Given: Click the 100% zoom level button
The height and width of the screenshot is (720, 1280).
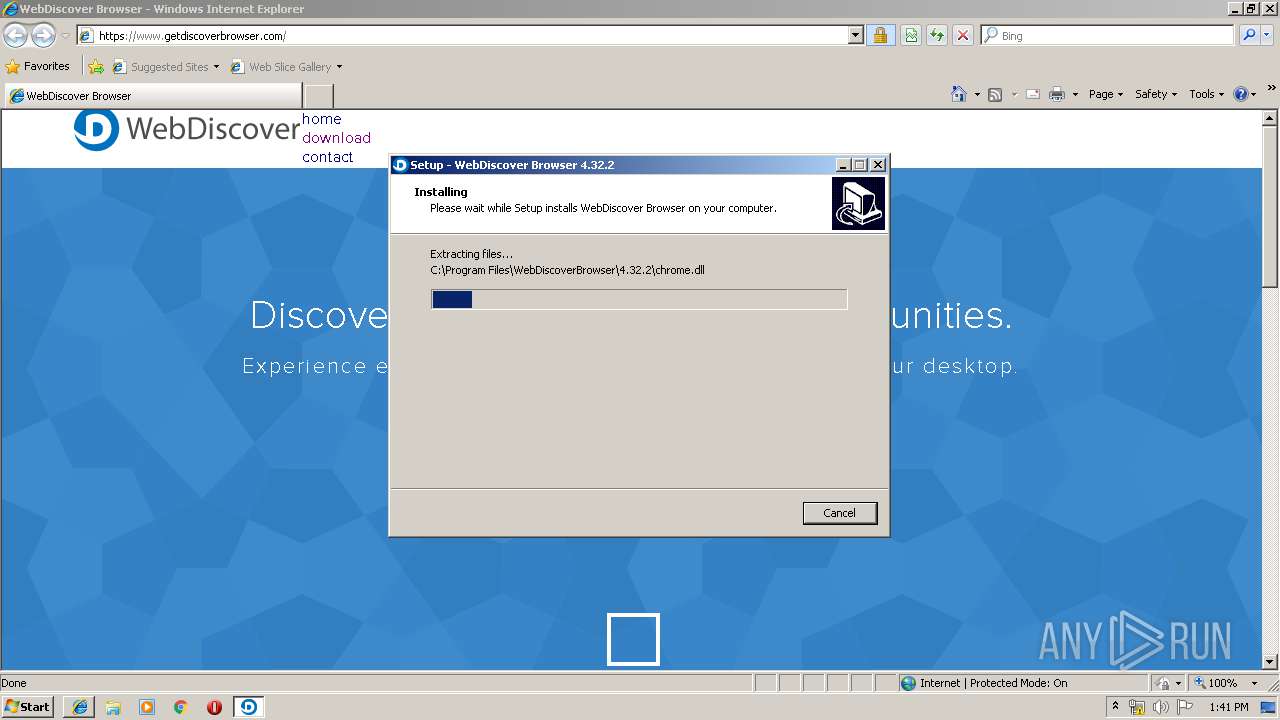Looking at the screenshot, I should 1215,683.
